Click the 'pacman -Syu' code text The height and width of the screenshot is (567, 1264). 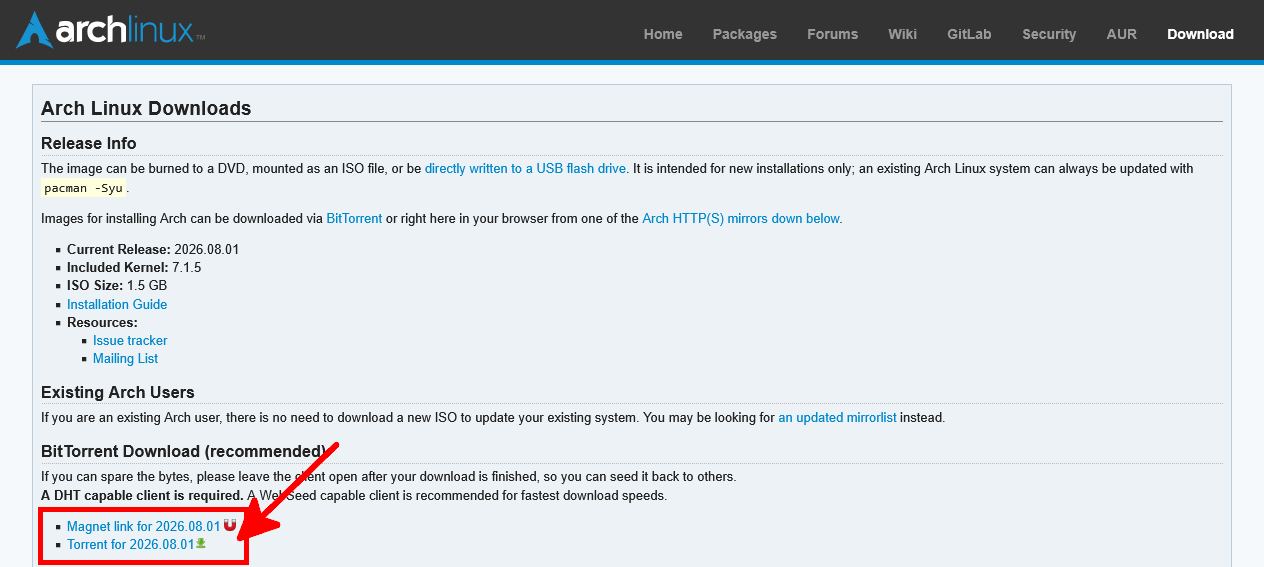coord(84,188)
